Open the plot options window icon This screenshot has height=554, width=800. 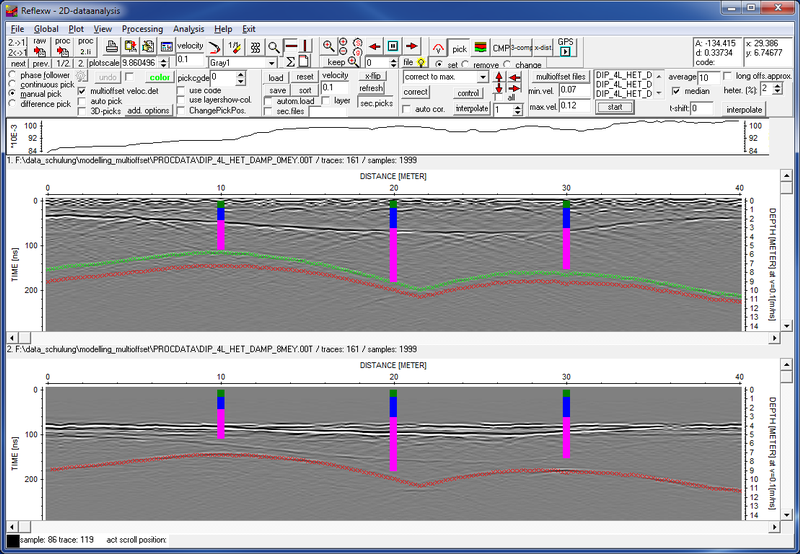[166, 47]
